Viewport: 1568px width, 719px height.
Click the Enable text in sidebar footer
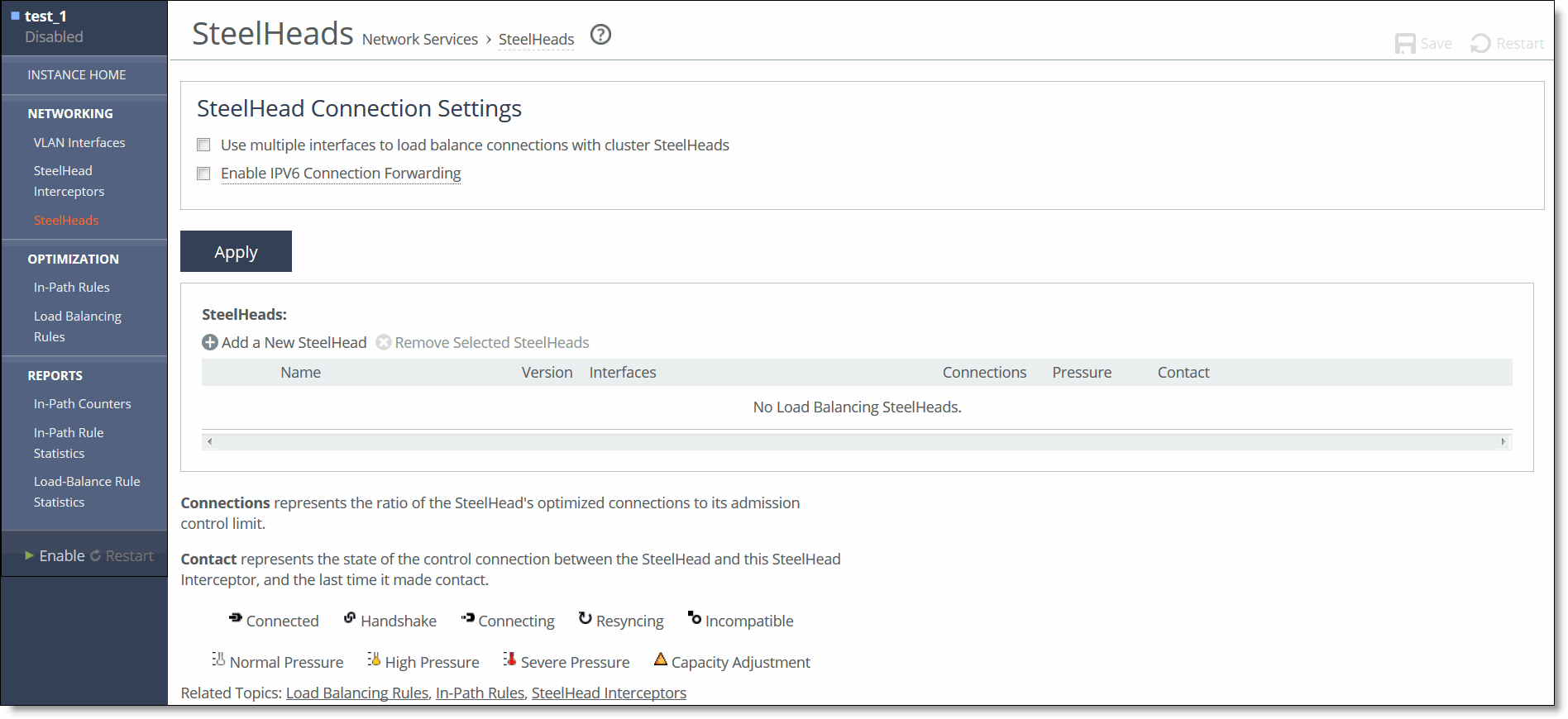(62, 555)
